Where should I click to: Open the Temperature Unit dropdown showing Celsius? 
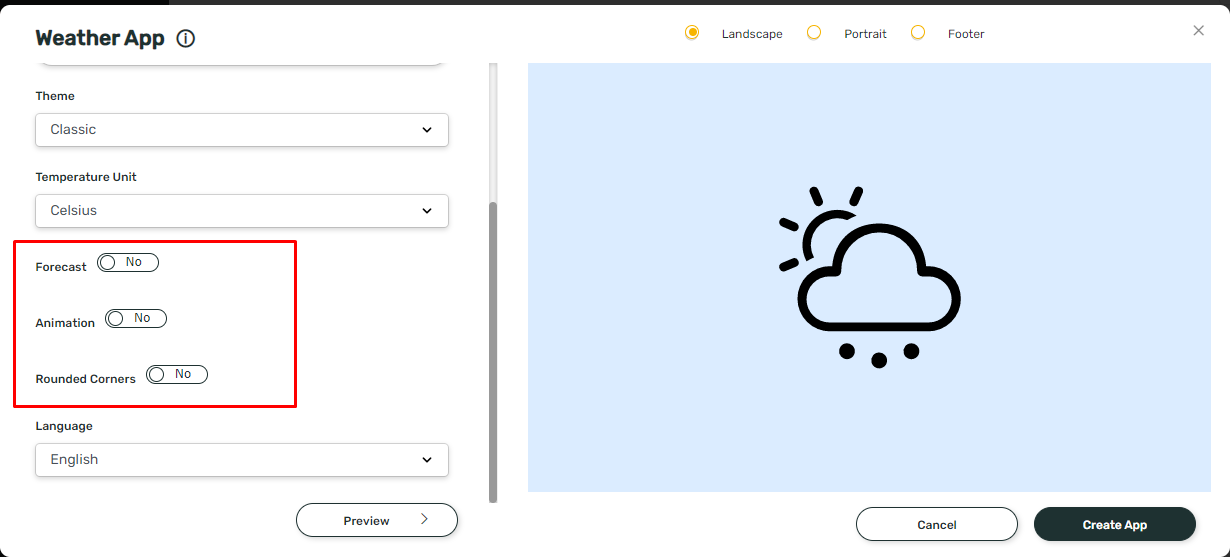[x=242, y=211]
